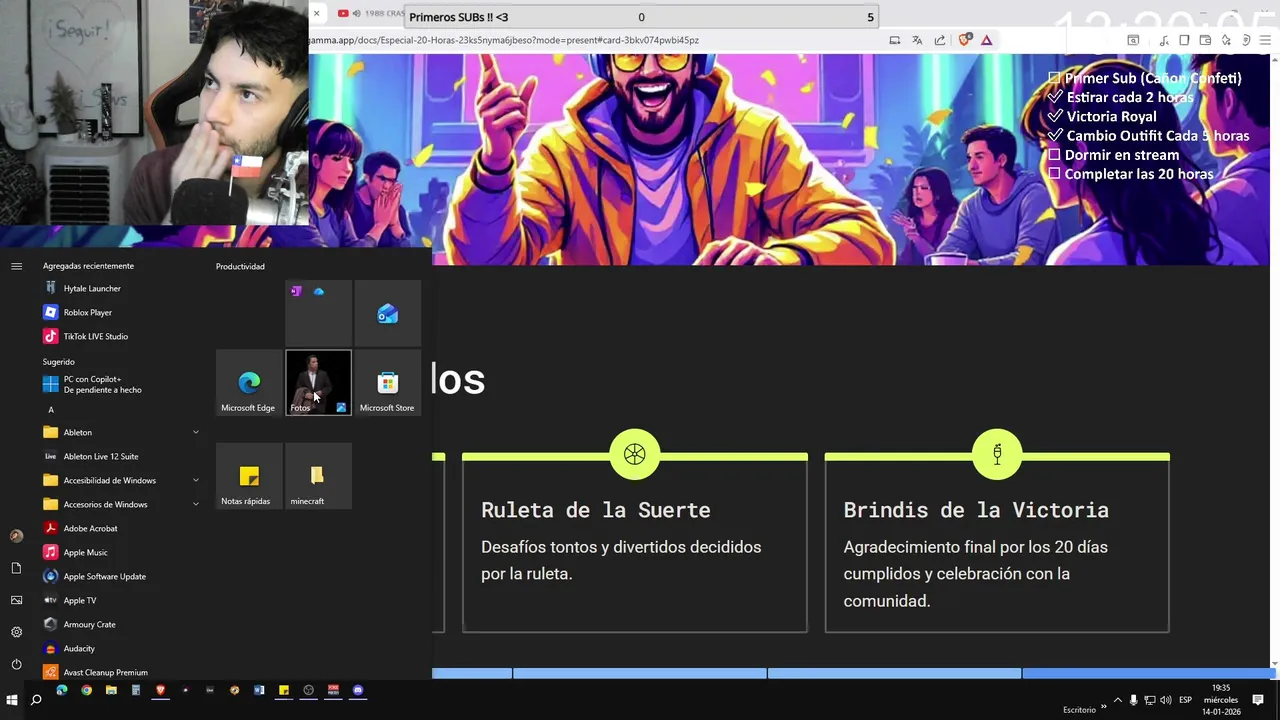Image resolution: width=1280 pixels, height=720 pixels.
Task: Select the Brindis de la Victoria card
Action: point(997,543)
